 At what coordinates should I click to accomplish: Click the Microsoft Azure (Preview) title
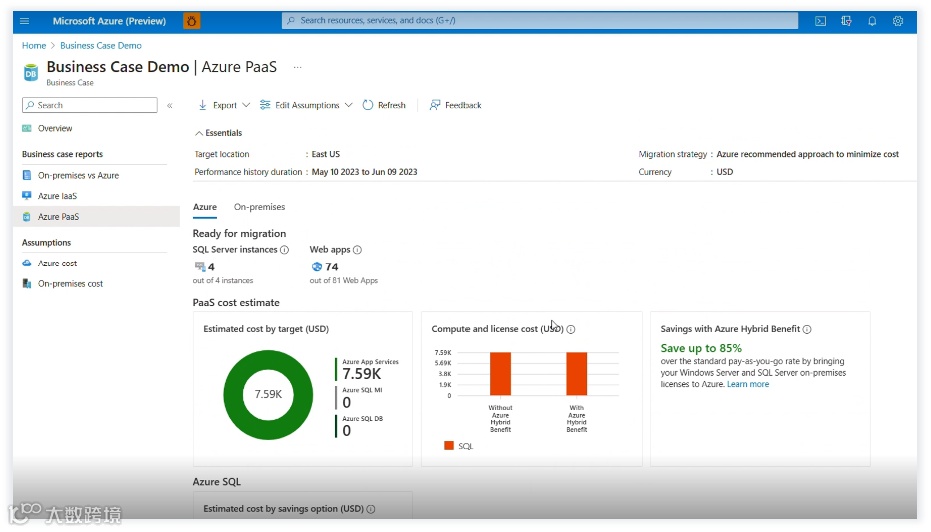pyautogui.click(x=109, y=21)
